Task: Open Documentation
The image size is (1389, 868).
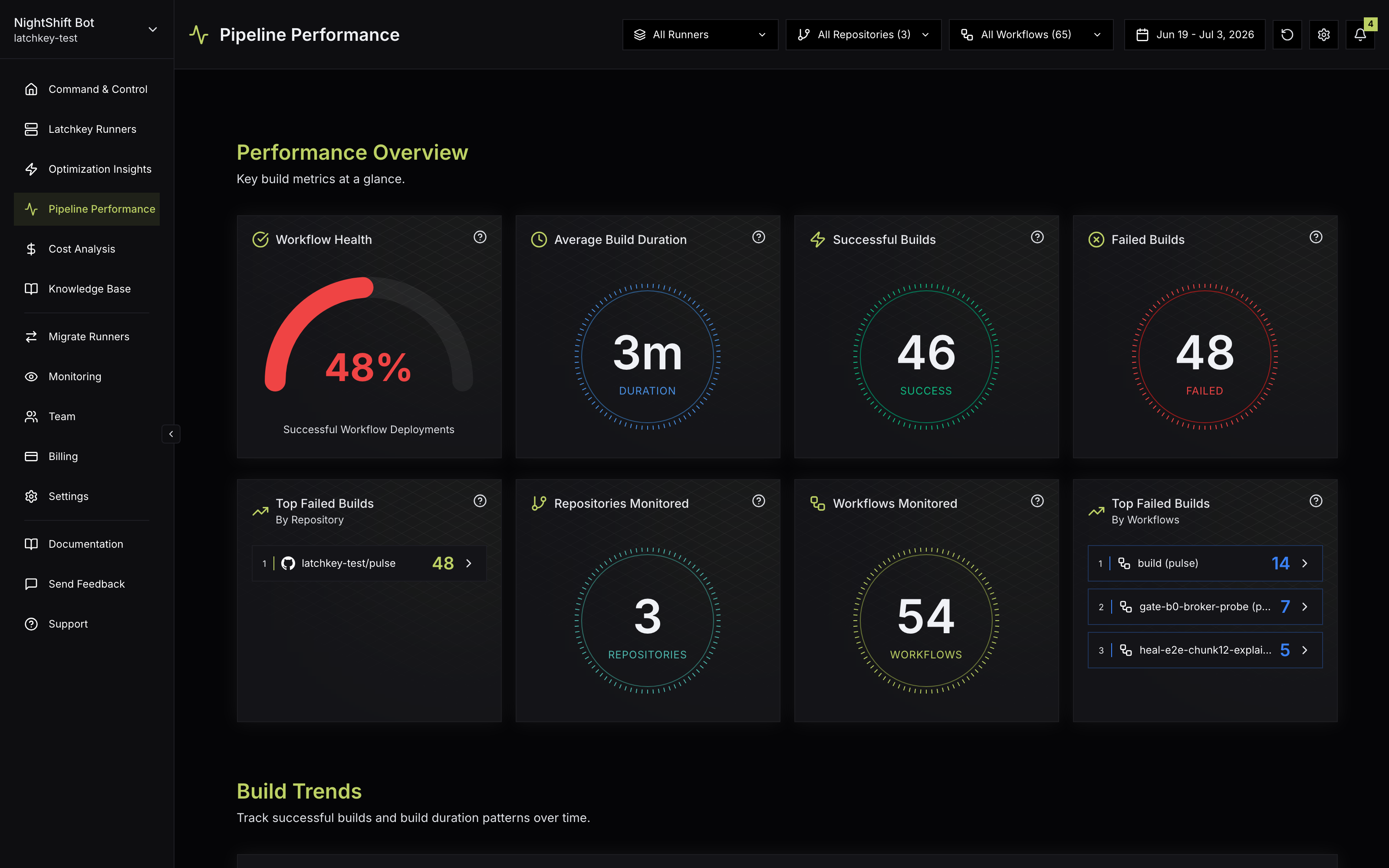Action: tap(87, 544)
